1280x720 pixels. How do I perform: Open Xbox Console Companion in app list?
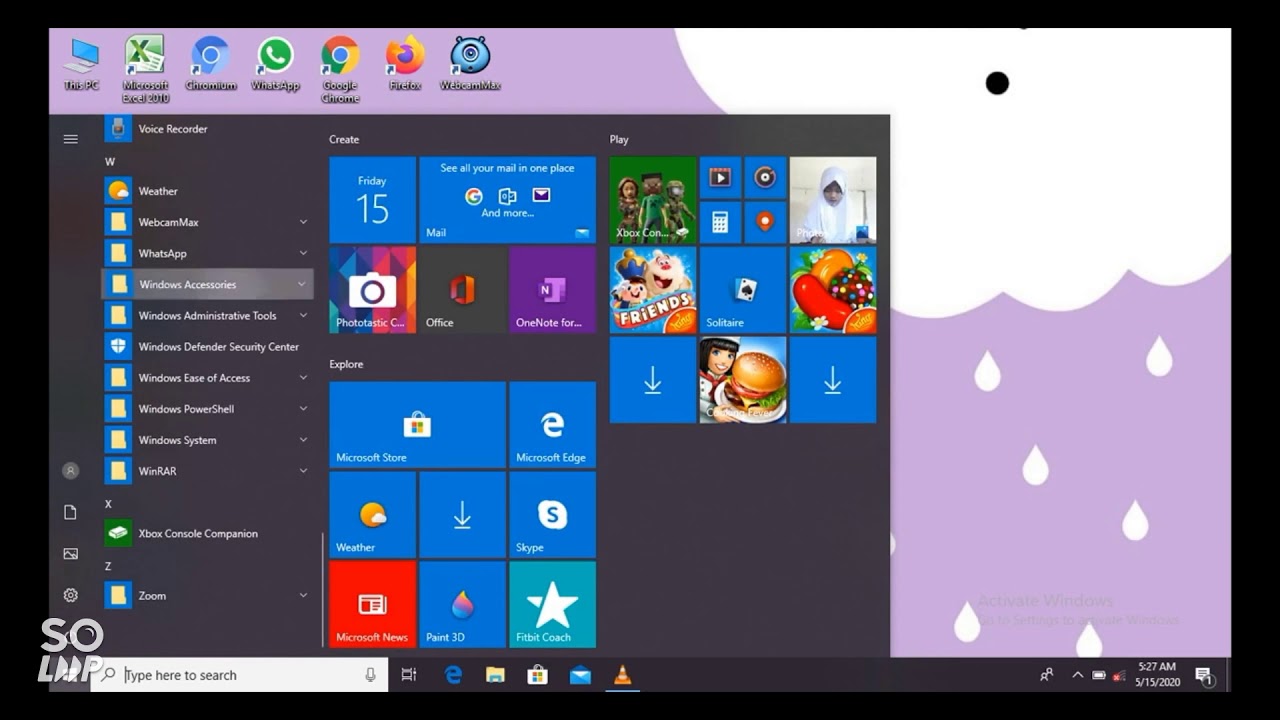coord(208,533)
